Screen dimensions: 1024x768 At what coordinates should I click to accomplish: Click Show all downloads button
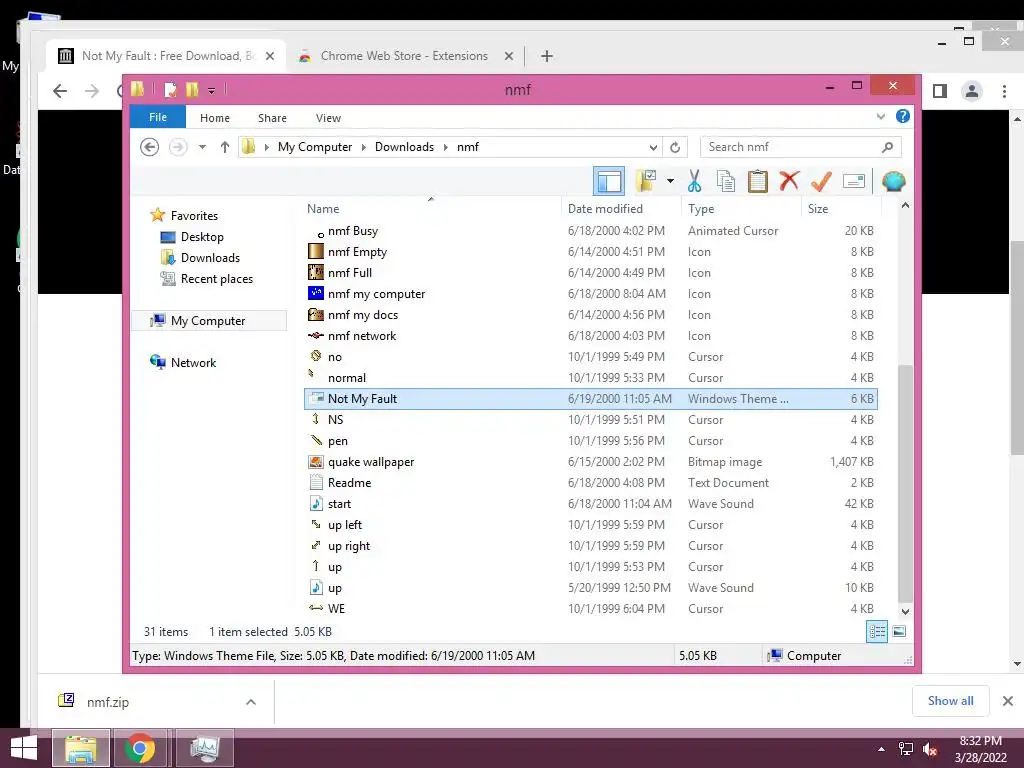pyautogui.click(x=950, y=701)
